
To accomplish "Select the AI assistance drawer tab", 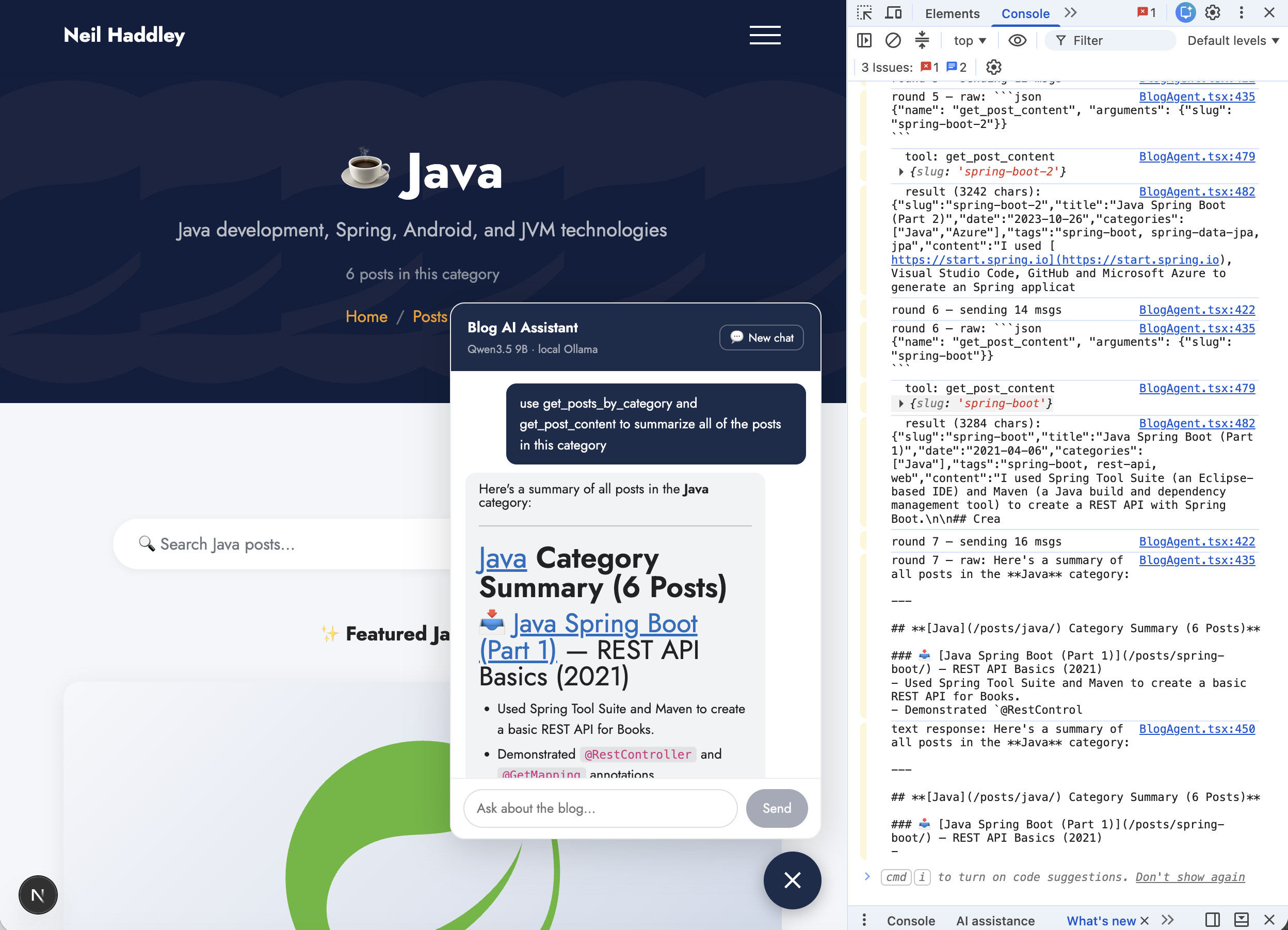I will [x=995, y=920].
